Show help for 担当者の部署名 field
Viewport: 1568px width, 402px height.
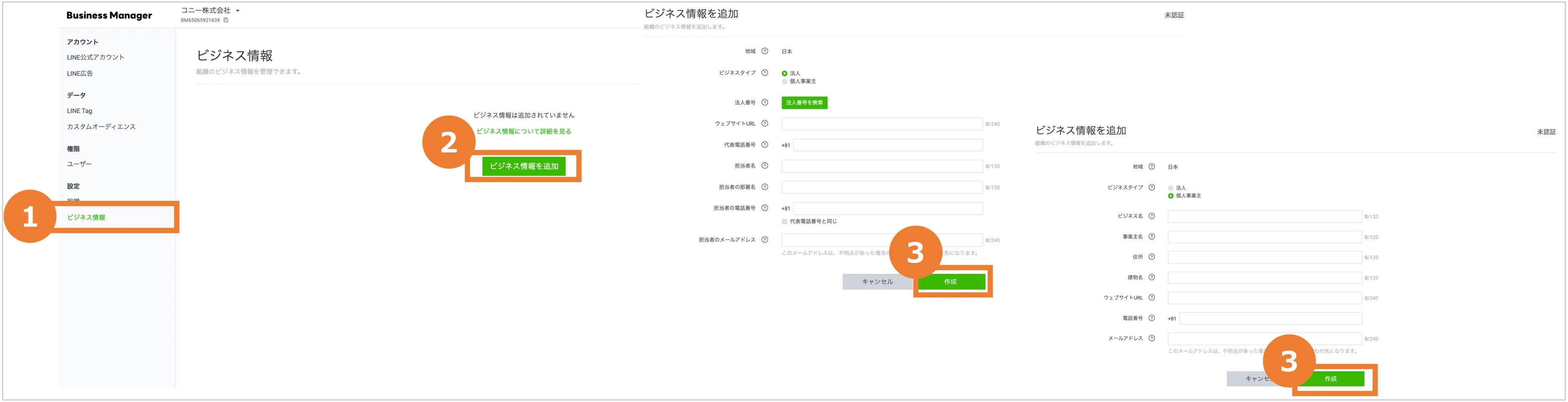click(764, 187)
